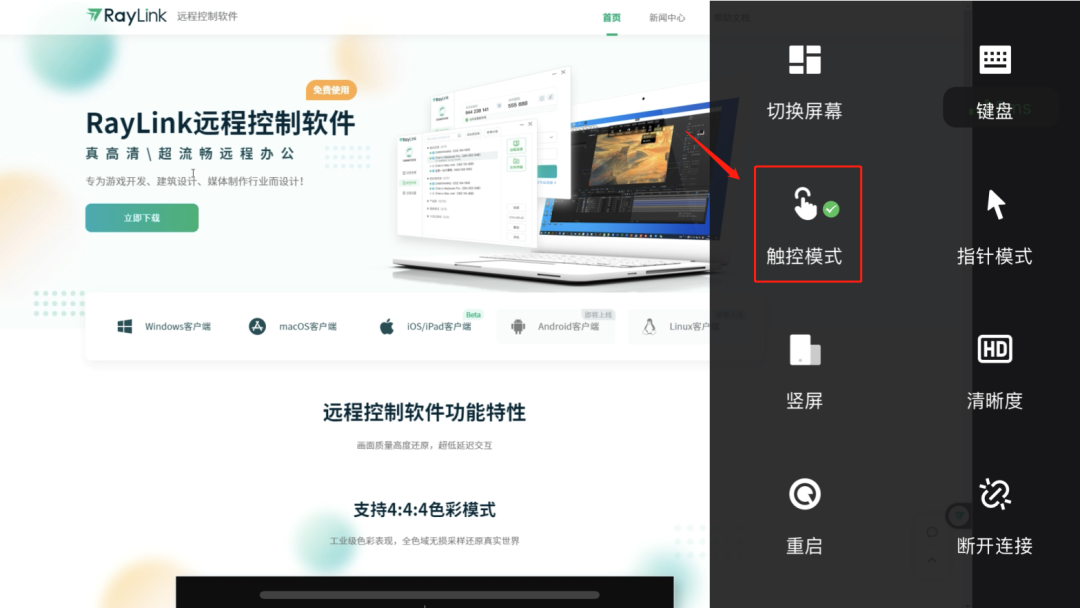This screenshot has width=1080, height=608.
Task: Click the RayLink logo in header
Action: point(127,16)
